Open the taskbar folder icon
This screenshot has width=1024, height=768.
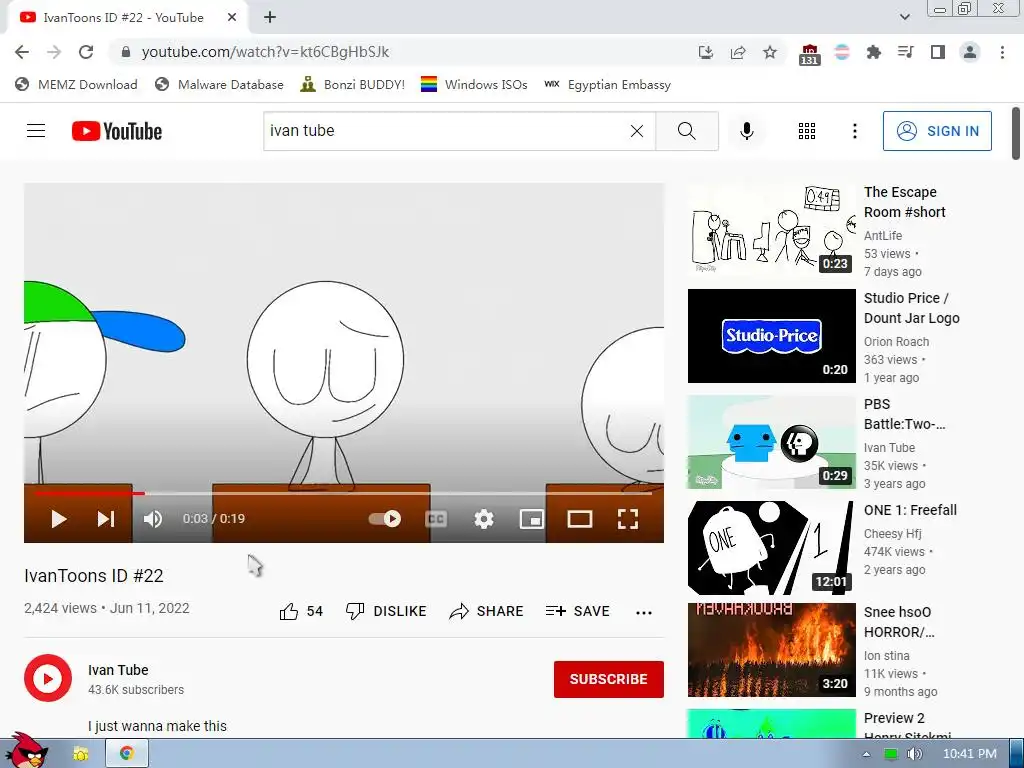pyautogui.click(x=80, y=754)
